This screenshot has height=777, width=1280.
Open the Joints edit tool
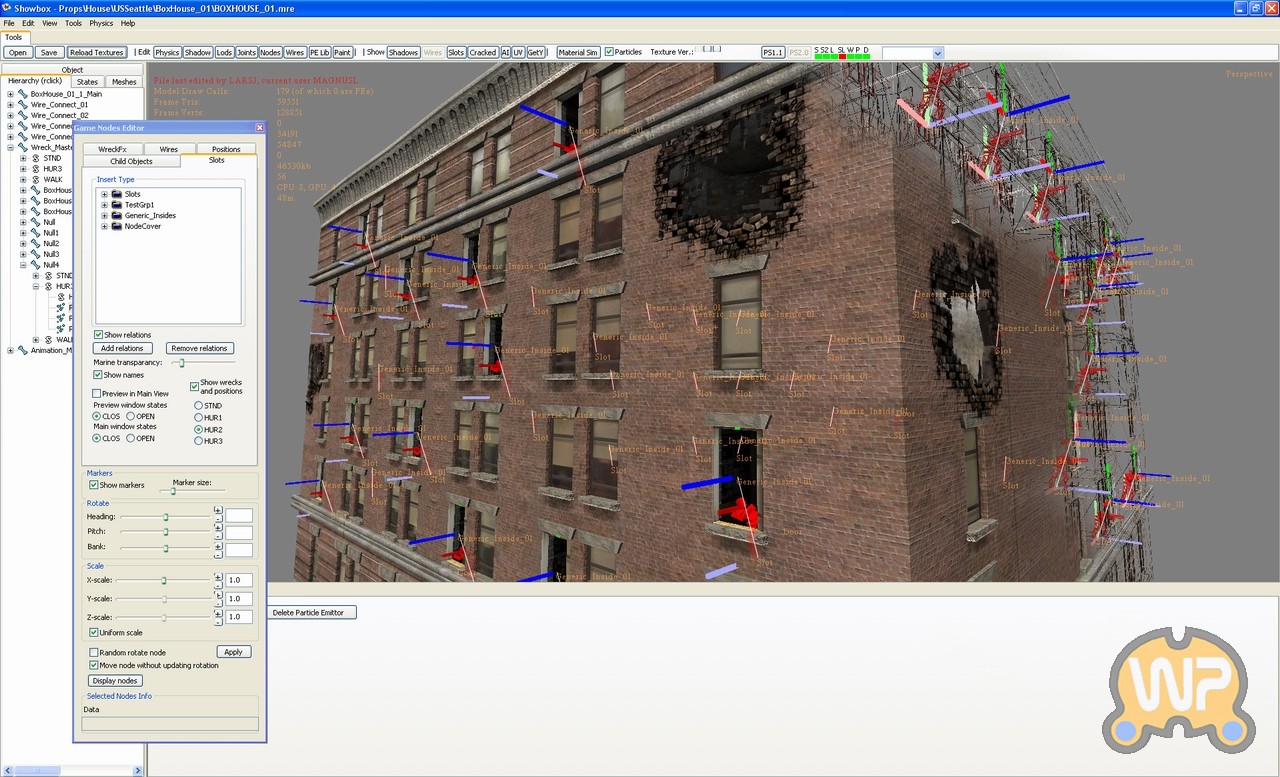tap(246, 52)
